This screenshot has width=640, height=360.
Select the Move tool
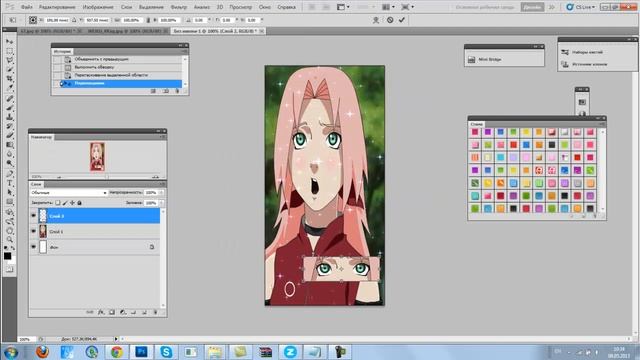coord(9,42)
